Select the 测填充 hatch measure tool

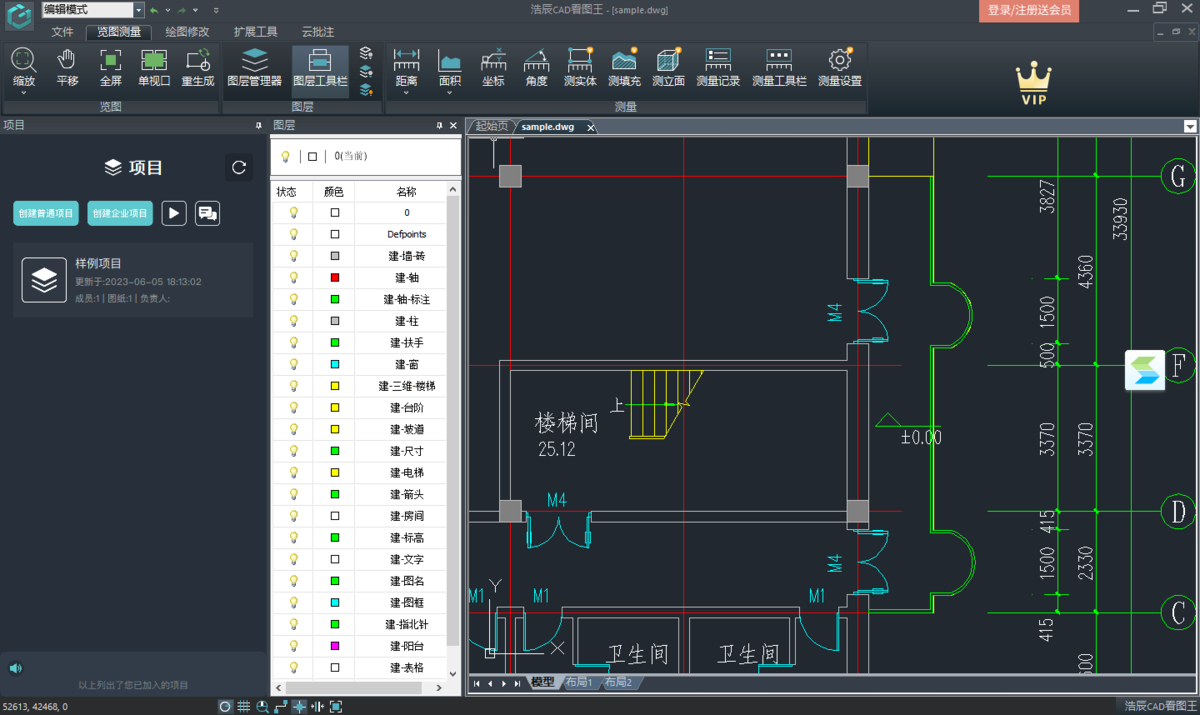point(624,68)
